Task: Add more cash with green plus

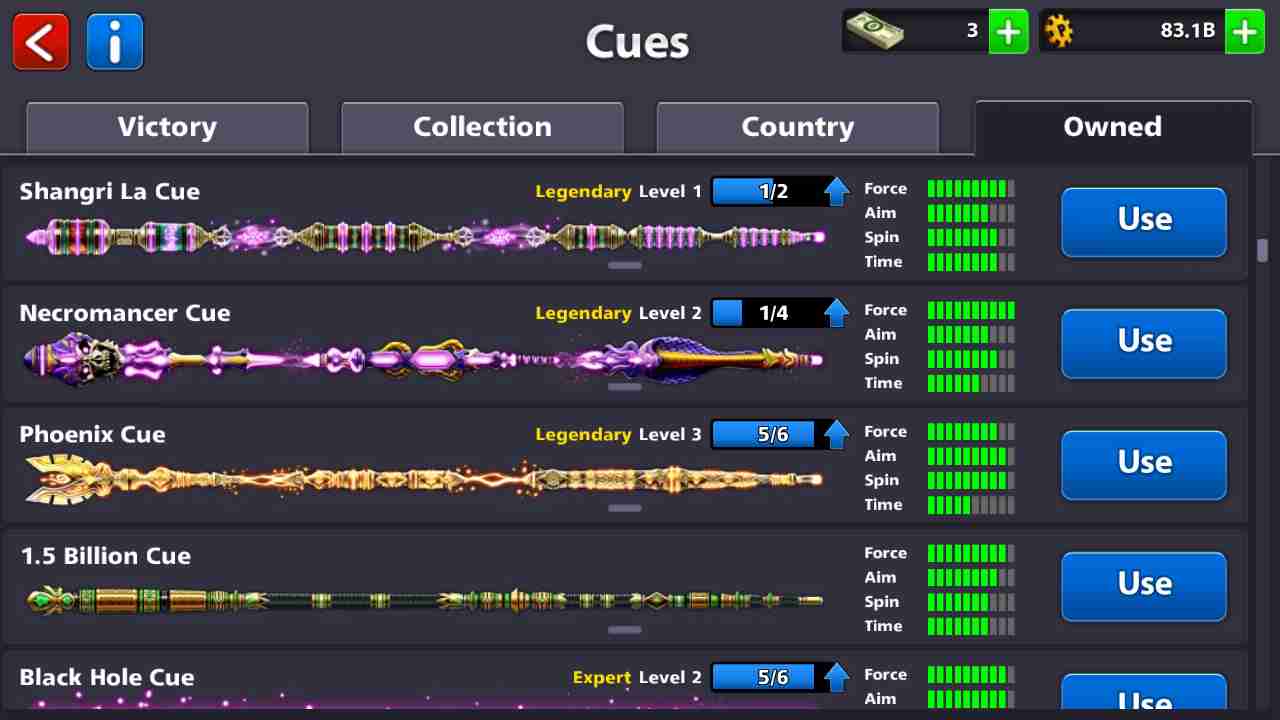Action: [1008, 32]
